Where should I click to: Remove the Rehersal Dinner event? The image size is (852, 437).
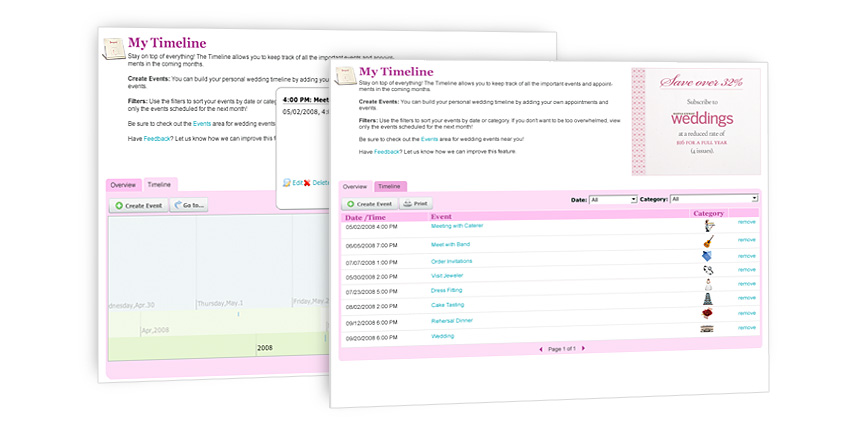coord(747,313)
